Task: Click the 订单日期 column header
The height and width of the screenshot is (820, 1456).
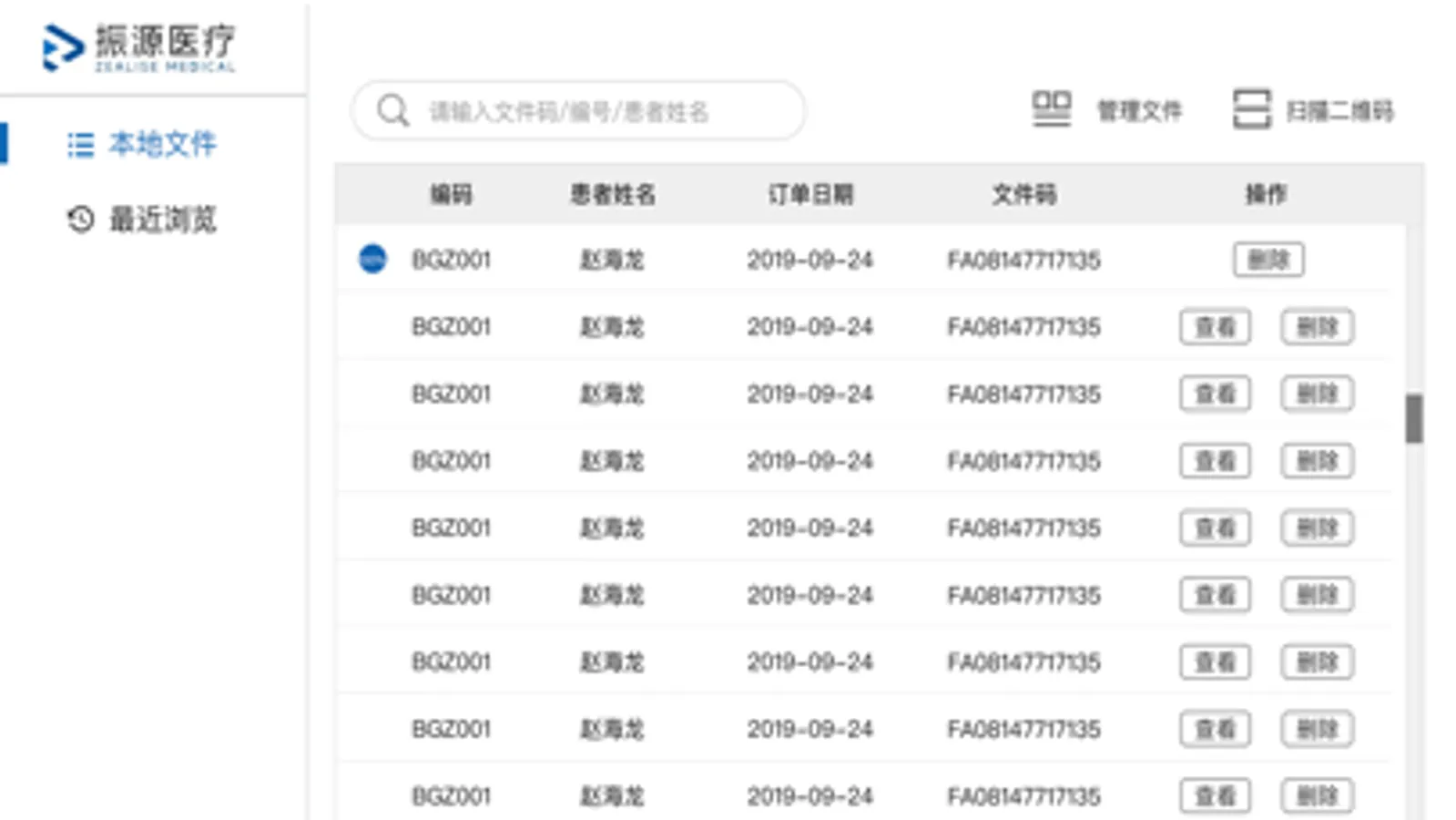Action: [810, 194]
